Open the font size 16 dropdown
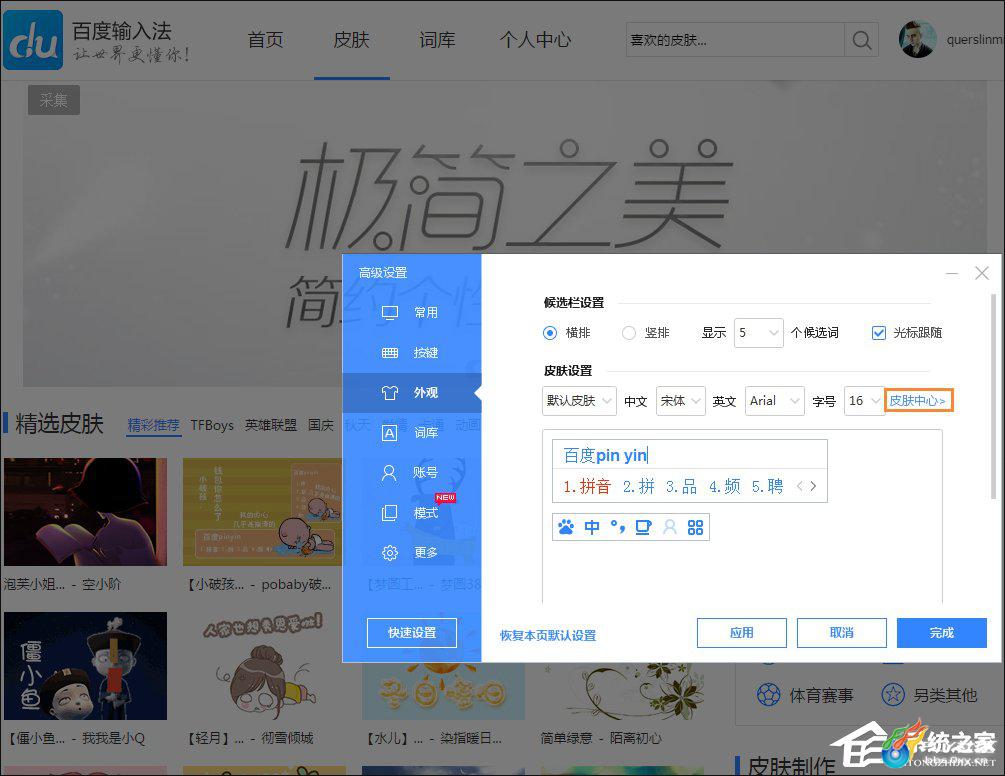 click(x=865, y=401)
